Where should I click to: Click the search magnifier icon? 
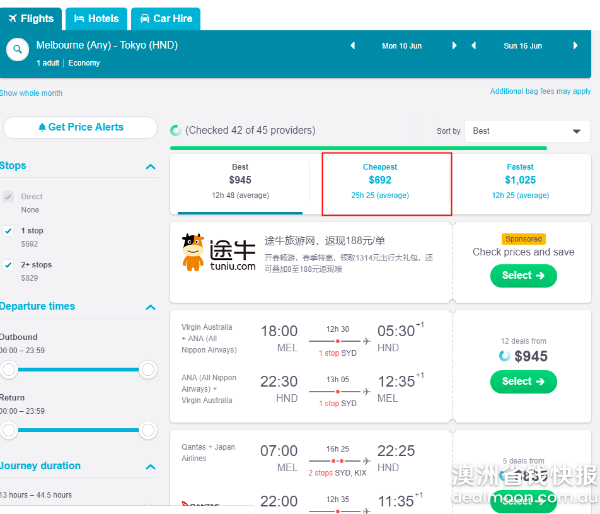pos(17,49)
